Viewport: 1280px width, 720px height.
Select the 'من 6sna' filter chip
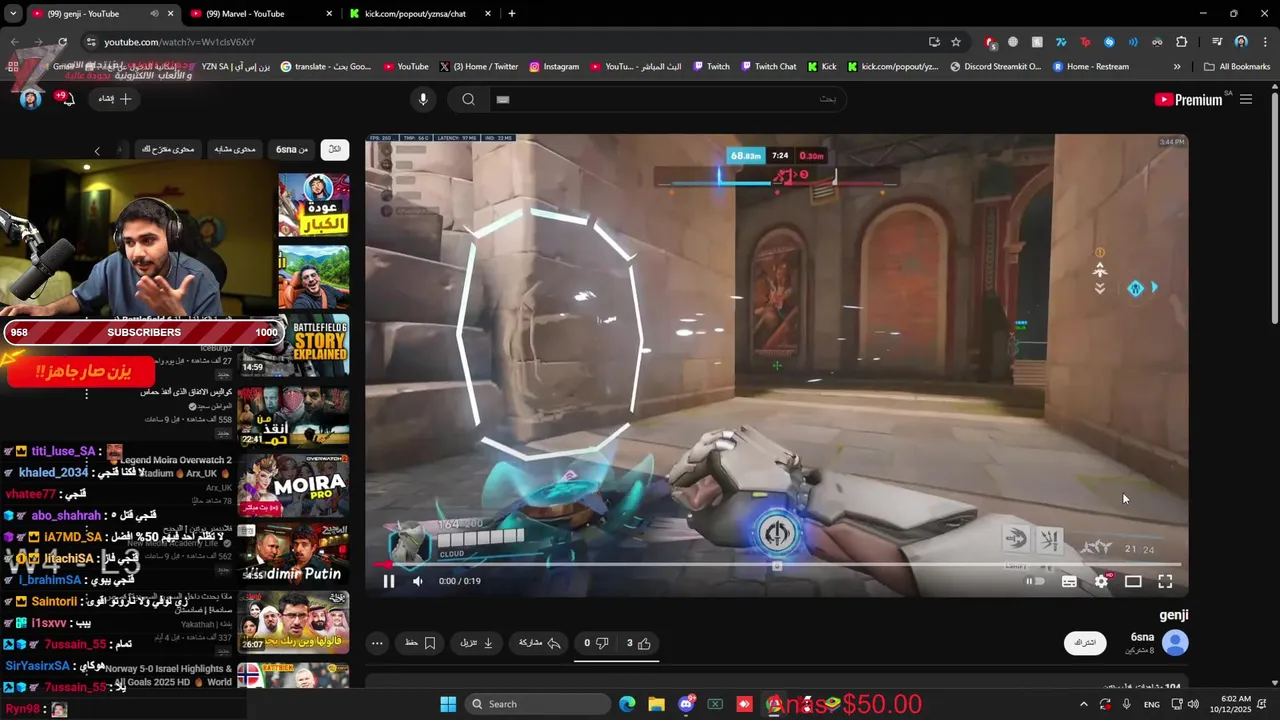(292, 149)
